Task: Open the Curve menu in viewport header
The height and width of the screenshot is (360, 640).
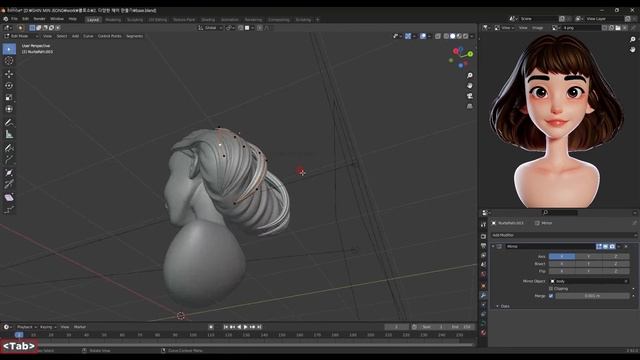Action: coord(88,36)
